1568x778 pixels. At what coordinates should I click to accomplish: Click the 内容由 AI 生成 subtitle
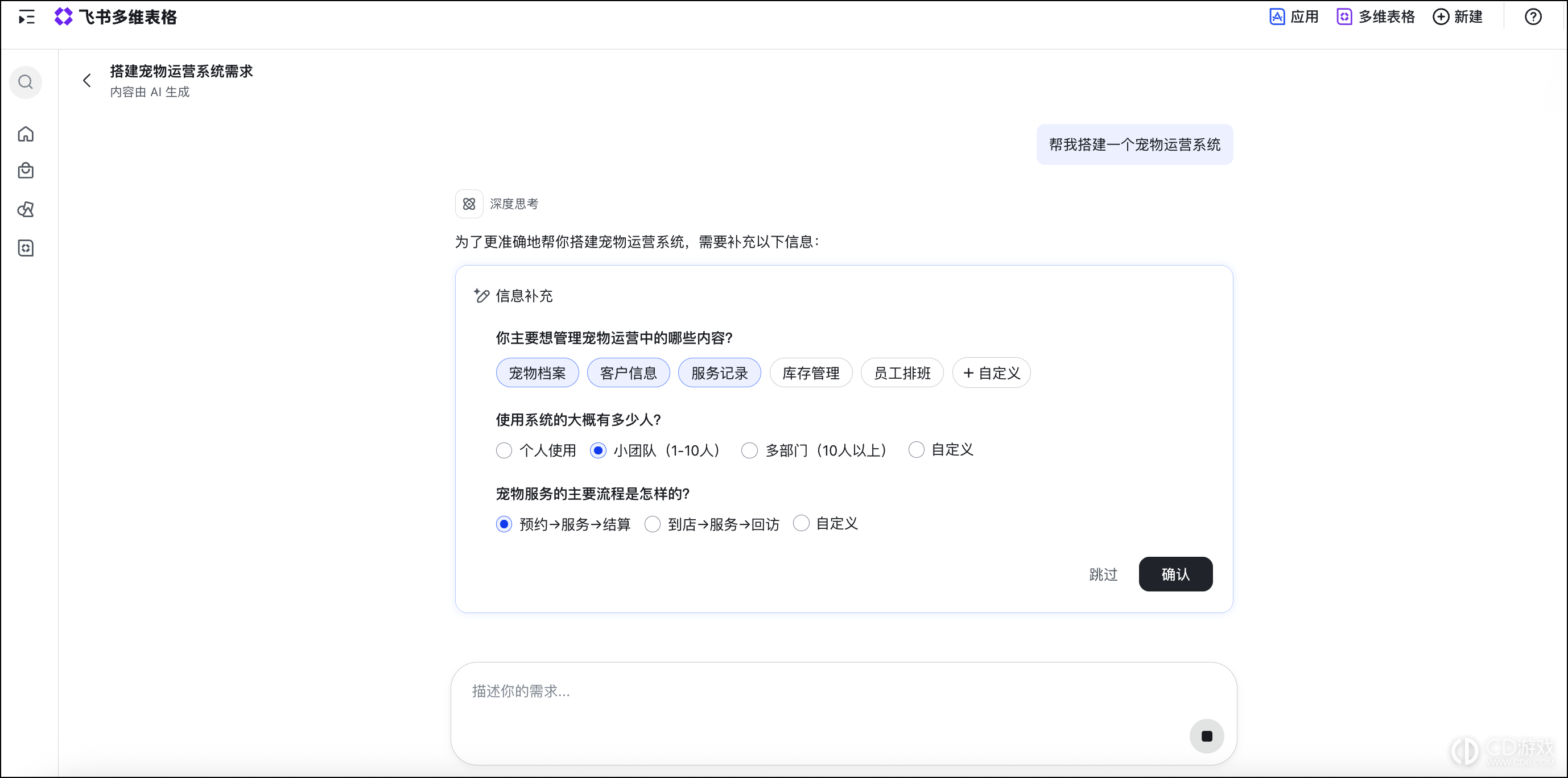coord(150,92)
